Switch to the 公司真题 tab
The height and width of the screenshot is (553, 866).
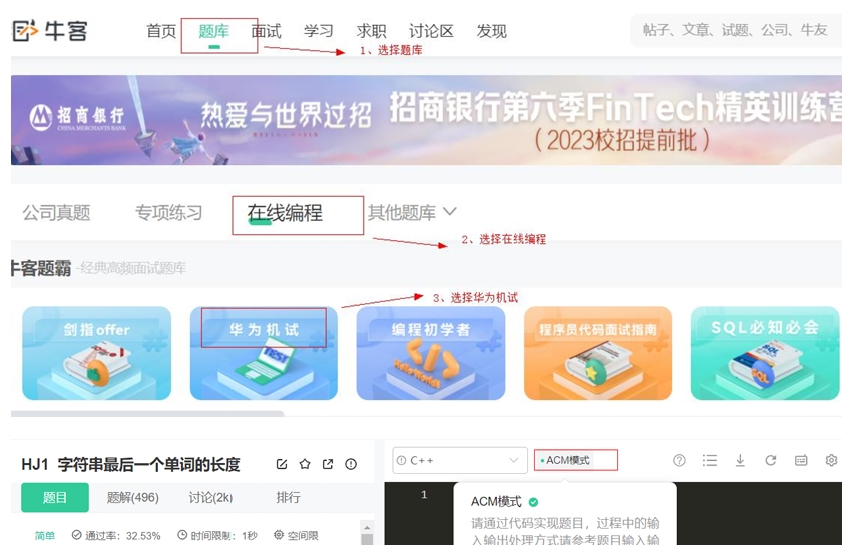click(x=56, y=213)
